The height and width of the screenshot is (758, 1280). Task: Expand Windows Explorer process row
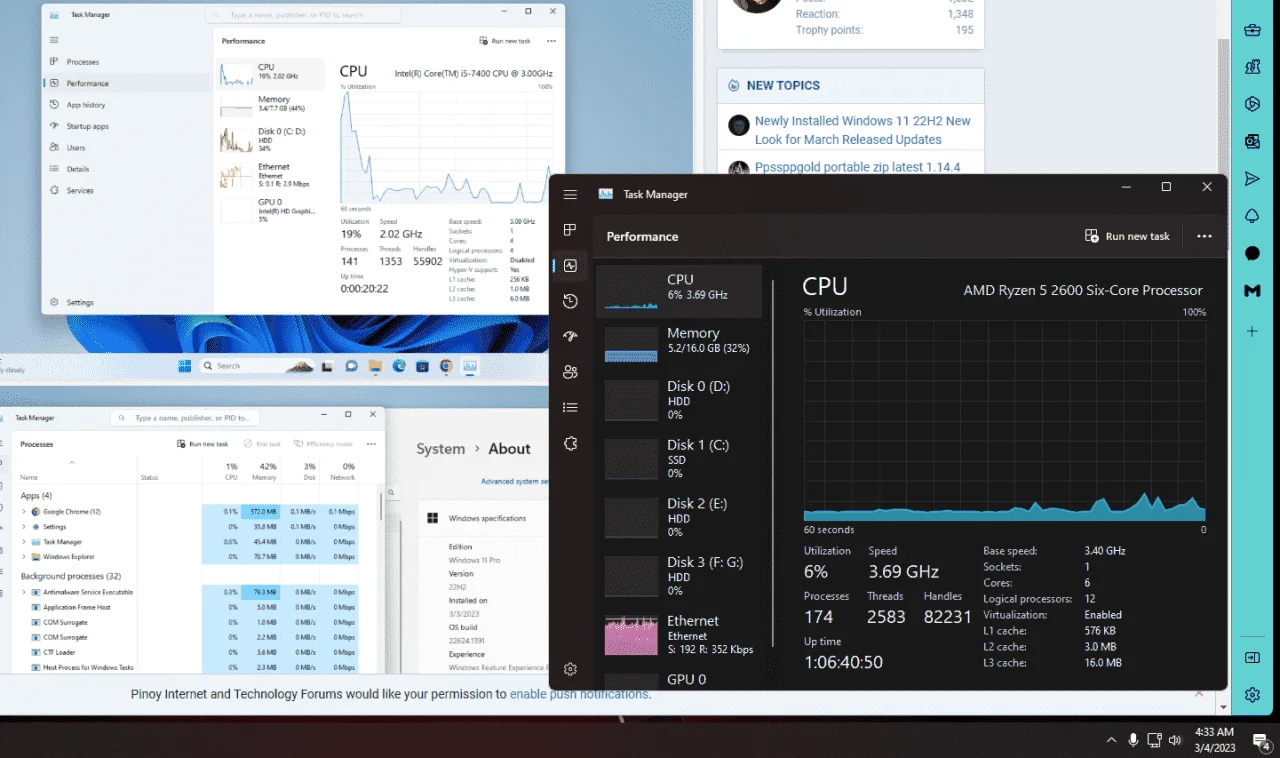[24, 557]
